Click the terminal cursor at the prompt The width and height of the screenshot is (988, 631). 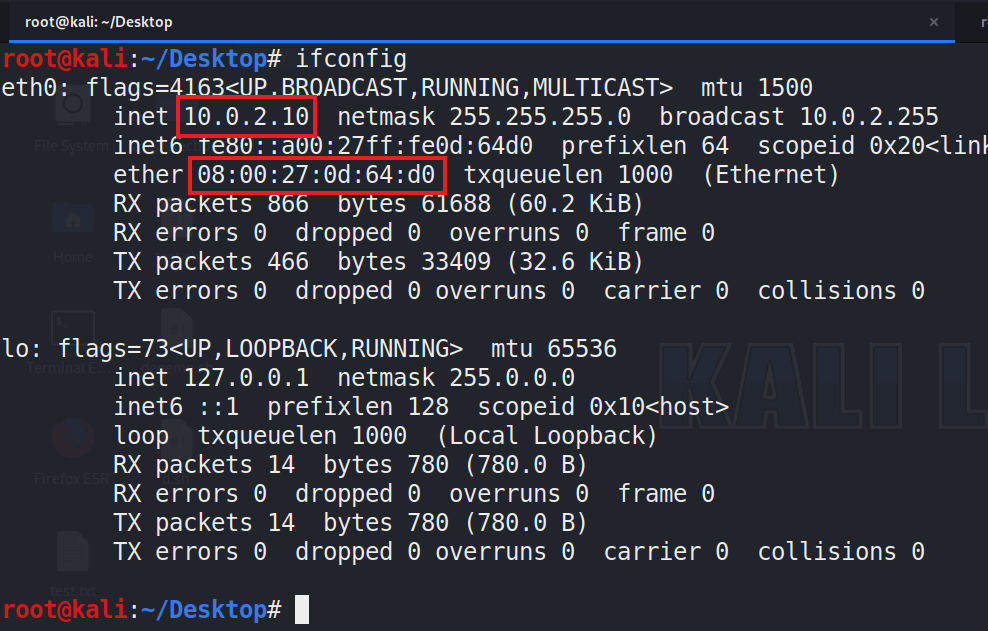pos(302,609)
